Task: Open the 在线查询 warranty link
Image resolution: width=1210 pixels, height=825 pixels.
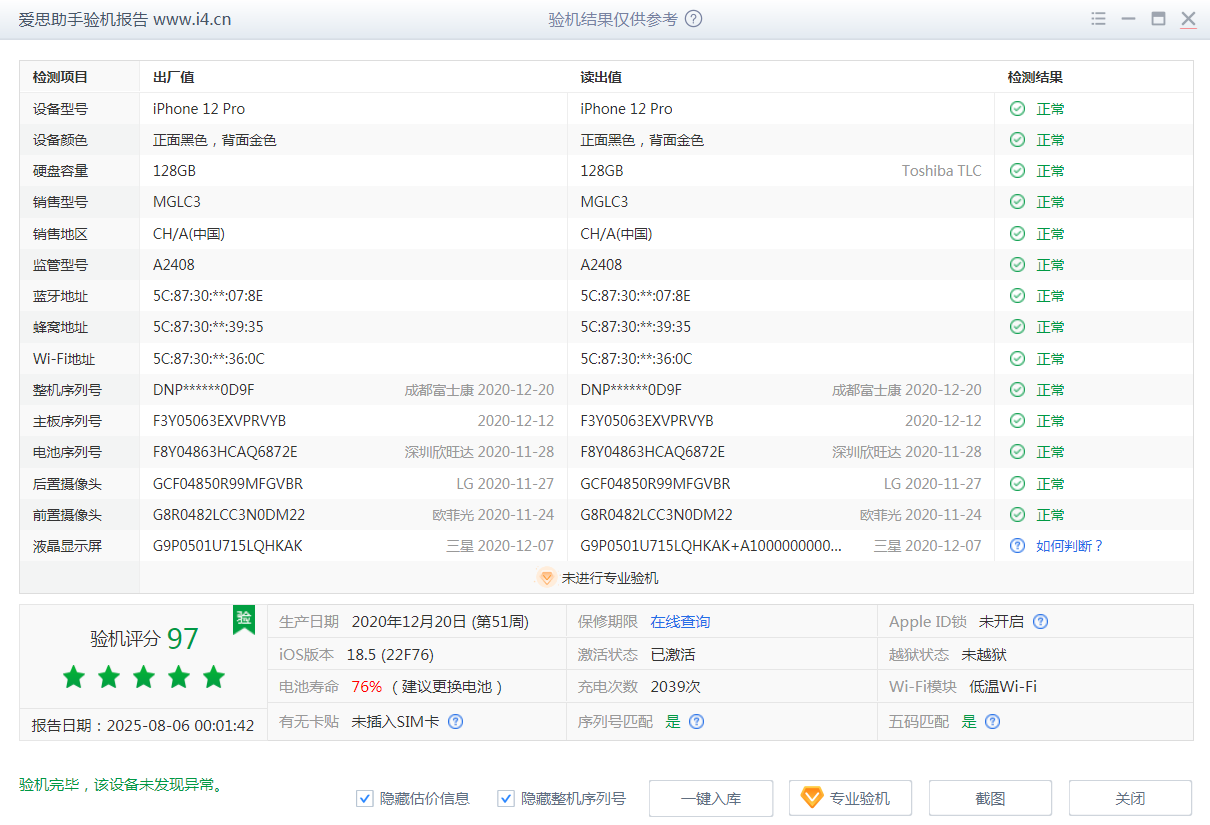Action: tap(680, 622)
